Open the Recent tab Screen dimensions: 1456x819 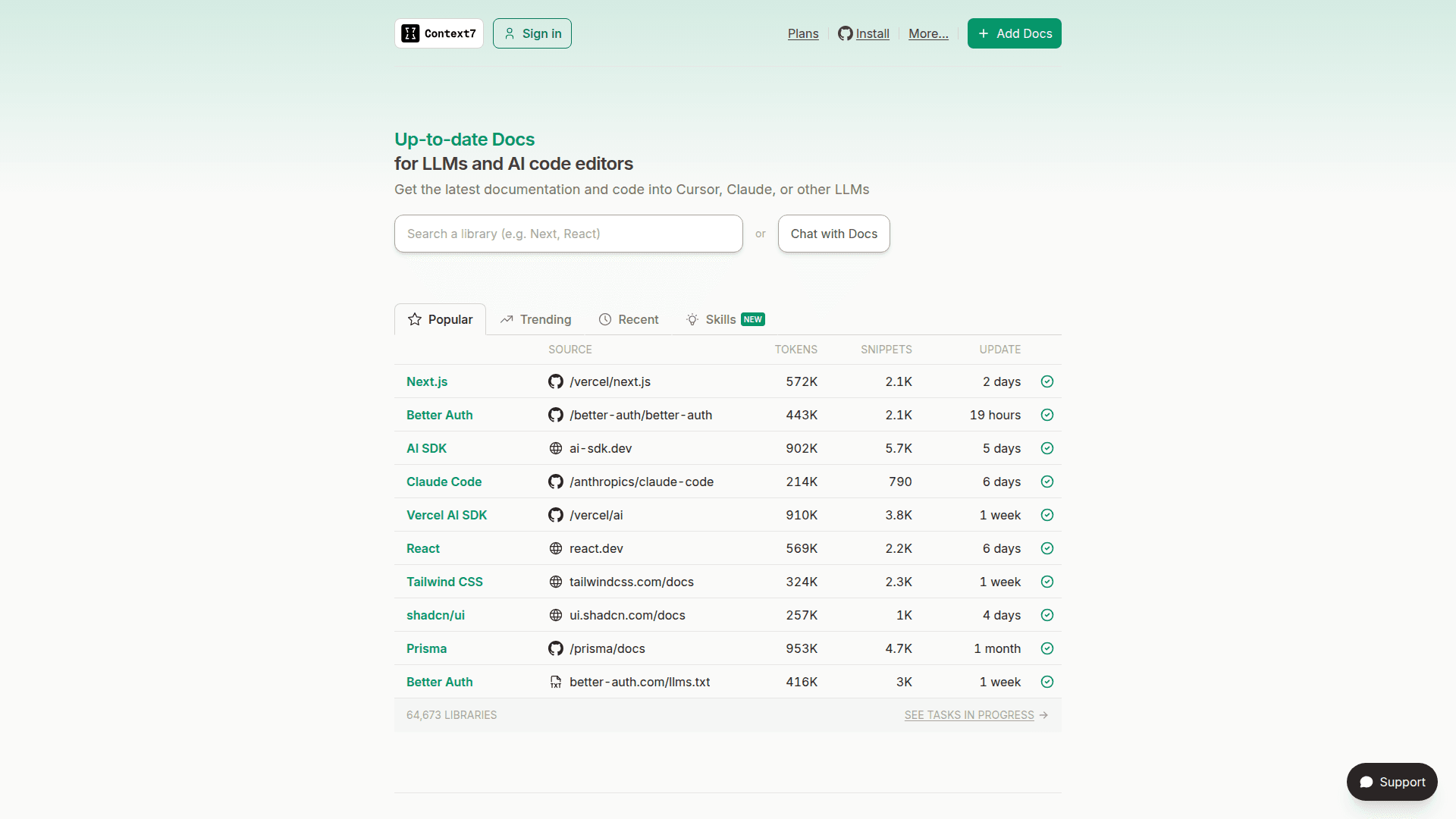629,319
